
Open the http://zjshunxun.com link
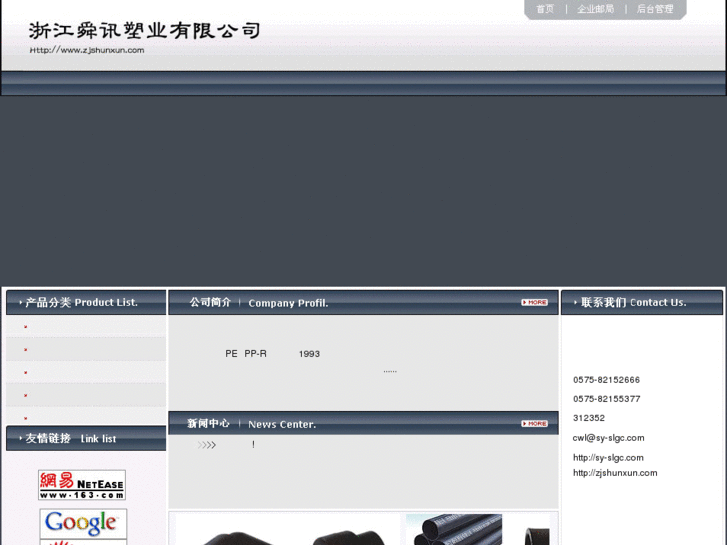click(x=615, y=473)
